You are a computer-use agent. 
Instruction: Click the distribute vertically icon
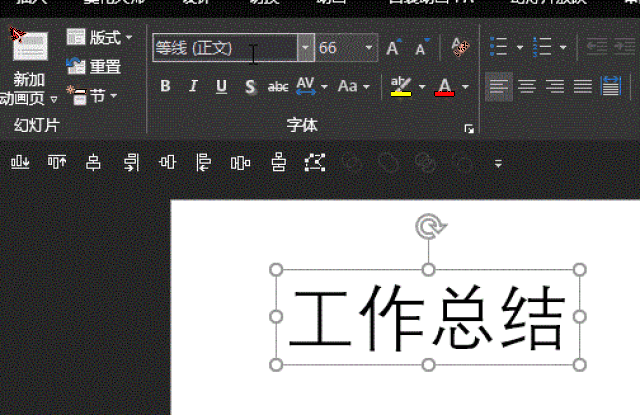click(278, 162)
